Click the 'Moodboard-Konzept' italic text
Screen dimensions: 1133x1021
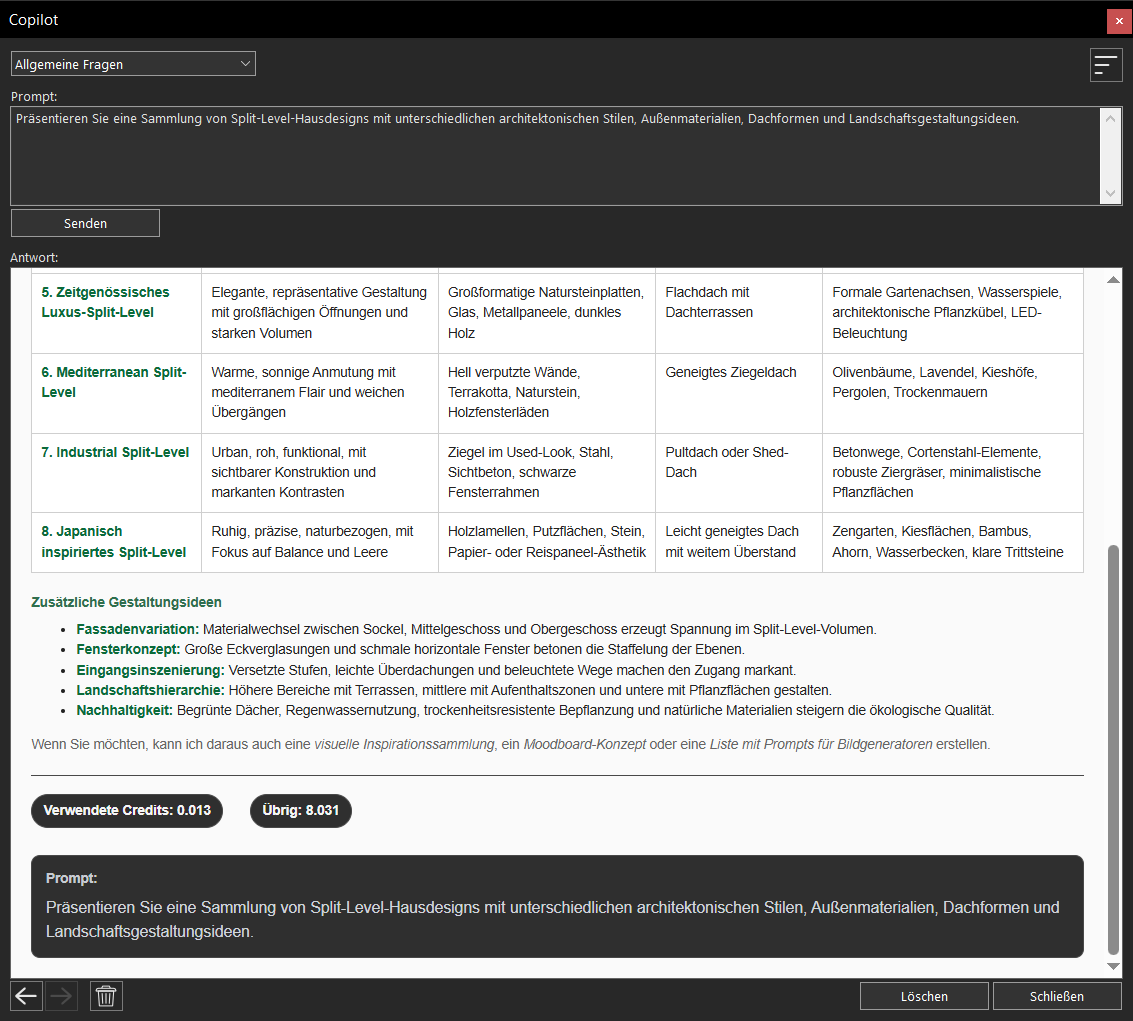click(585, 744)
